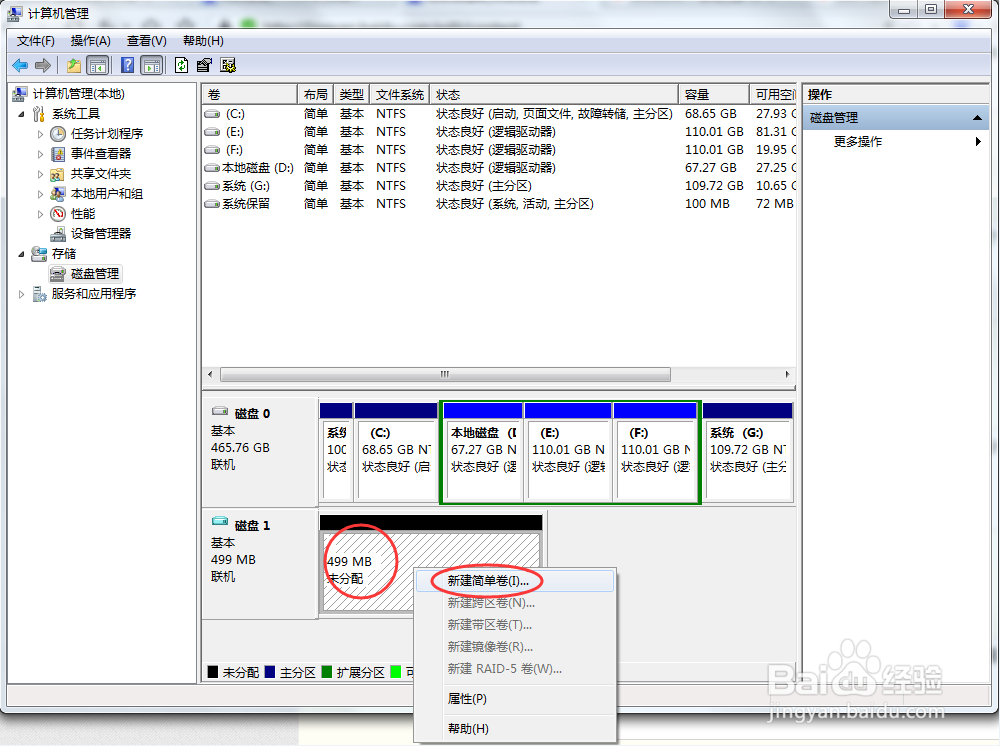Click the horizontal scrollbar thumb in volume list
This screenshot has width=1000, height=746.
(445, 374)
